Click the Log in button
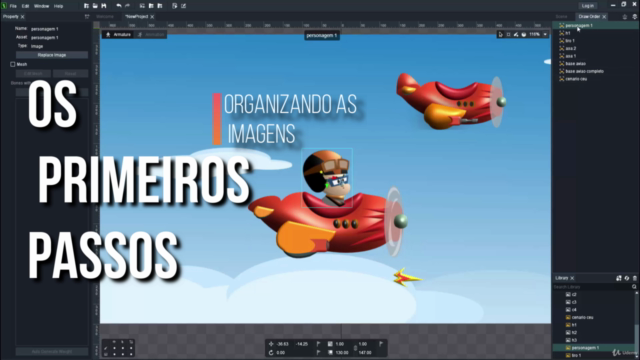 pos(588,6)
